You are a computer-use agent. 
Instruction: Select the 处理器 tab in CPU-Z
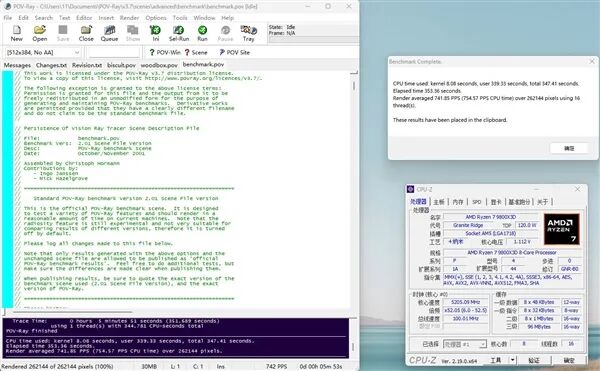click(x=418, y=202)
